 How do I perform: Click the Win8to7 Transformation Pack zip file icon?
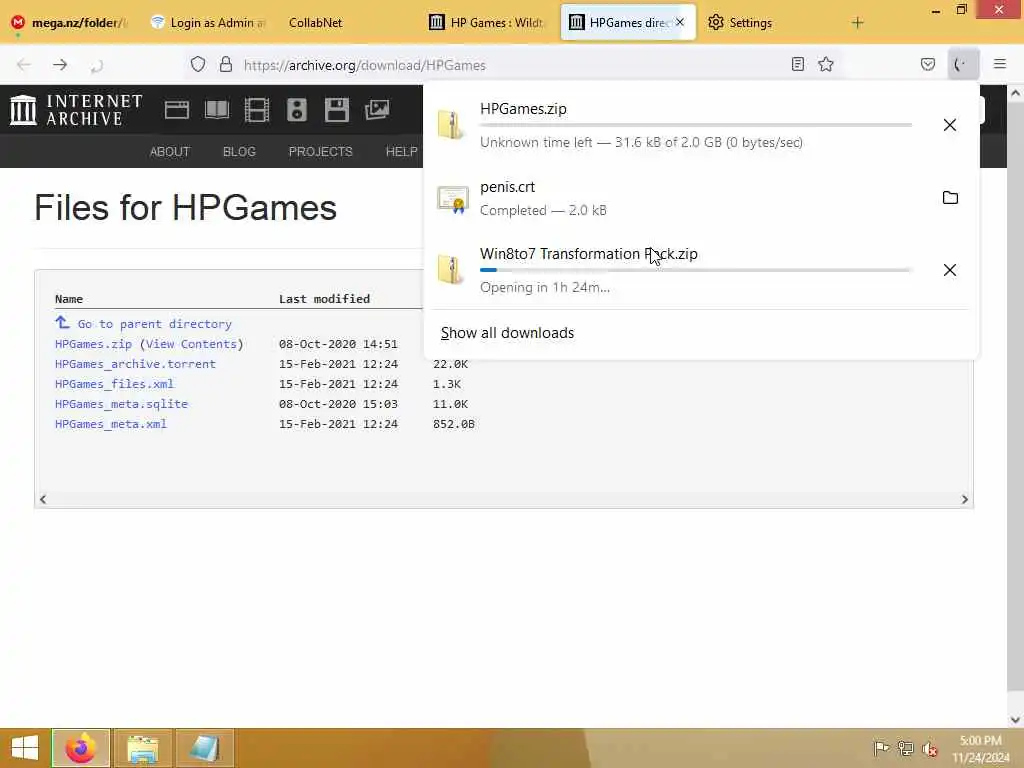pos(451,269)
